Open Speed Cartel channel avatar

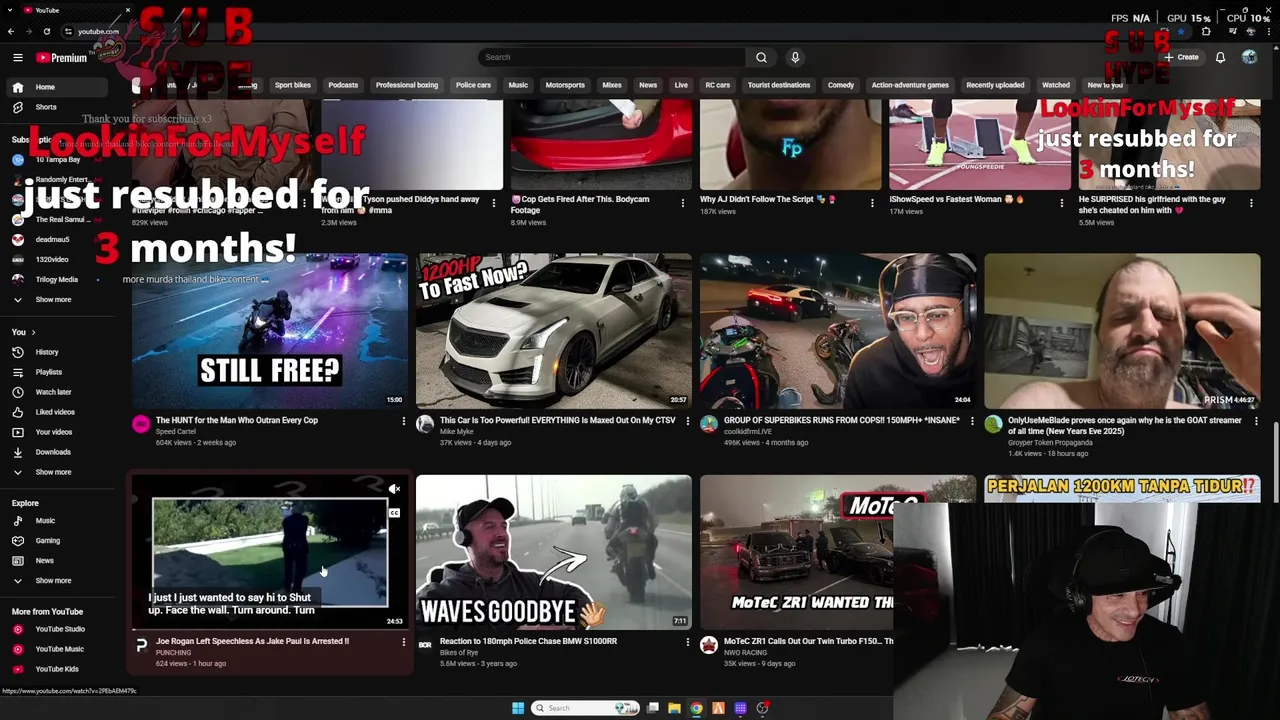click(x=141, y=424)
